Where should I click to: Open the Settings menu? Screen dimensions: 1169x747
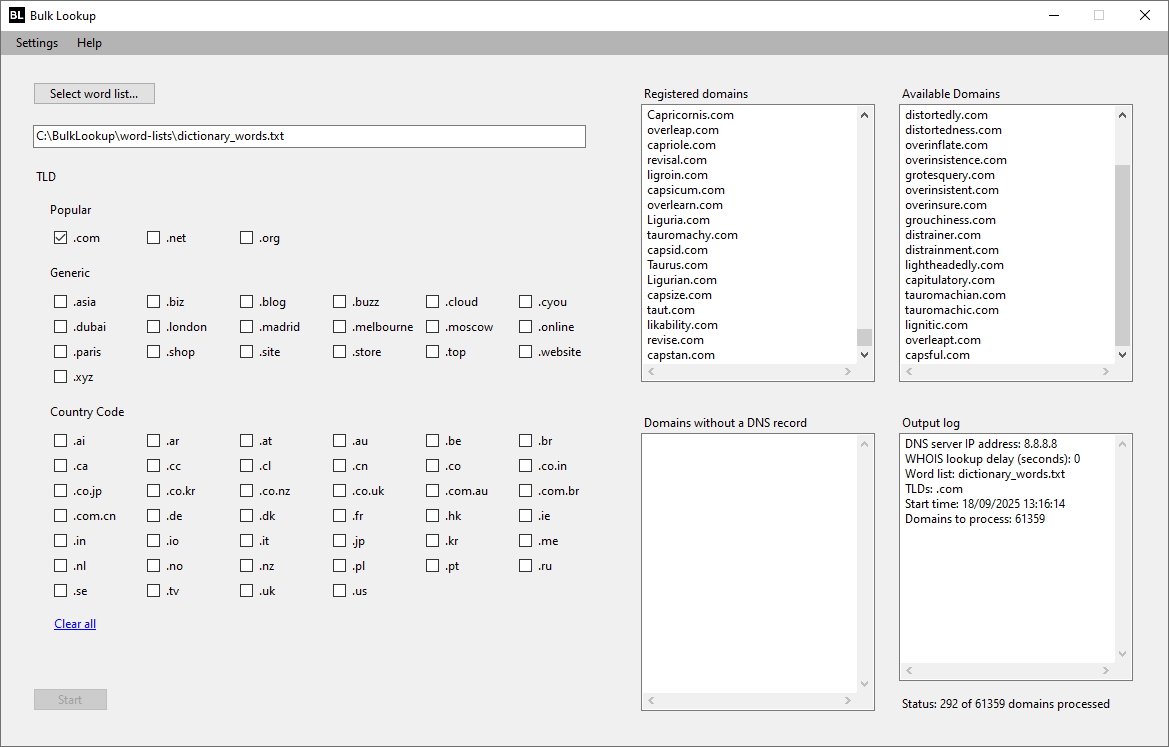(37, 43)
